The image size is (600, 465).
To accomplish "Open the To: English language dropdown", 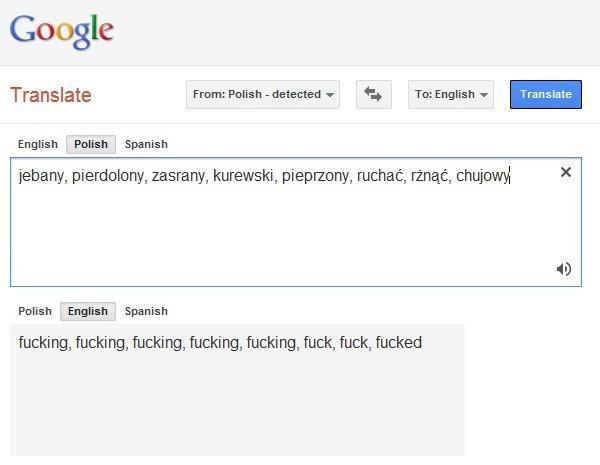I will (x=450, y=94).
